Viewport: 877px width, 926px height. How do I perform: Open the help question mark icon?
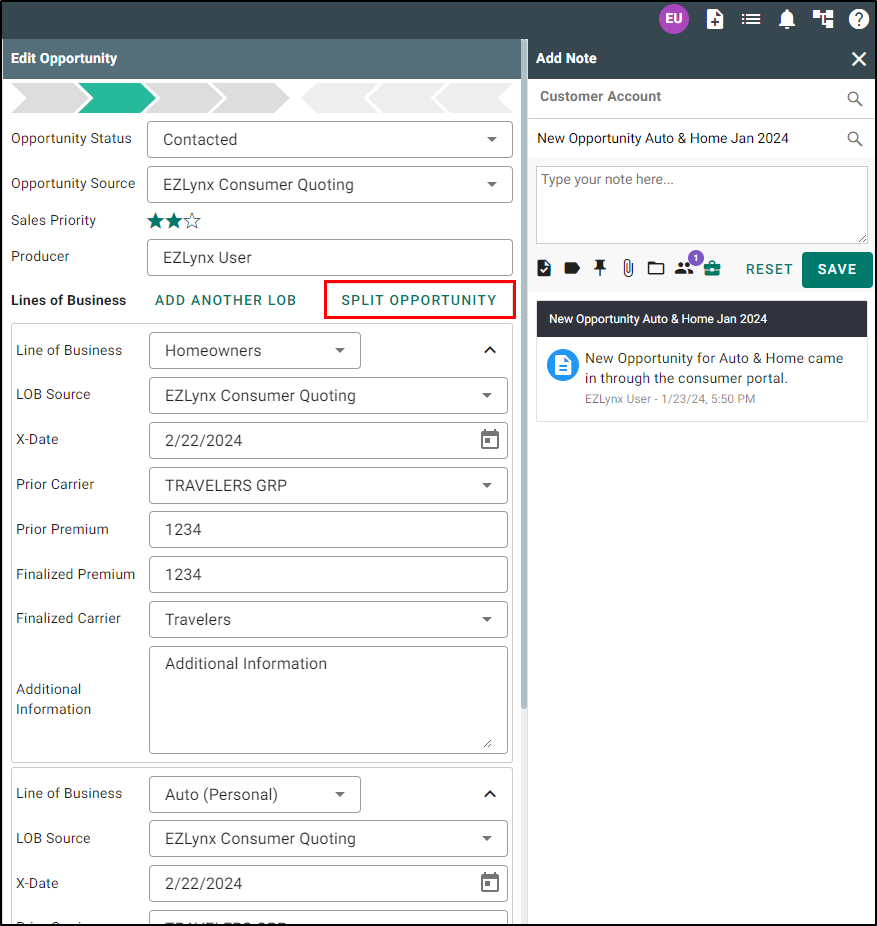pos(858,19)
